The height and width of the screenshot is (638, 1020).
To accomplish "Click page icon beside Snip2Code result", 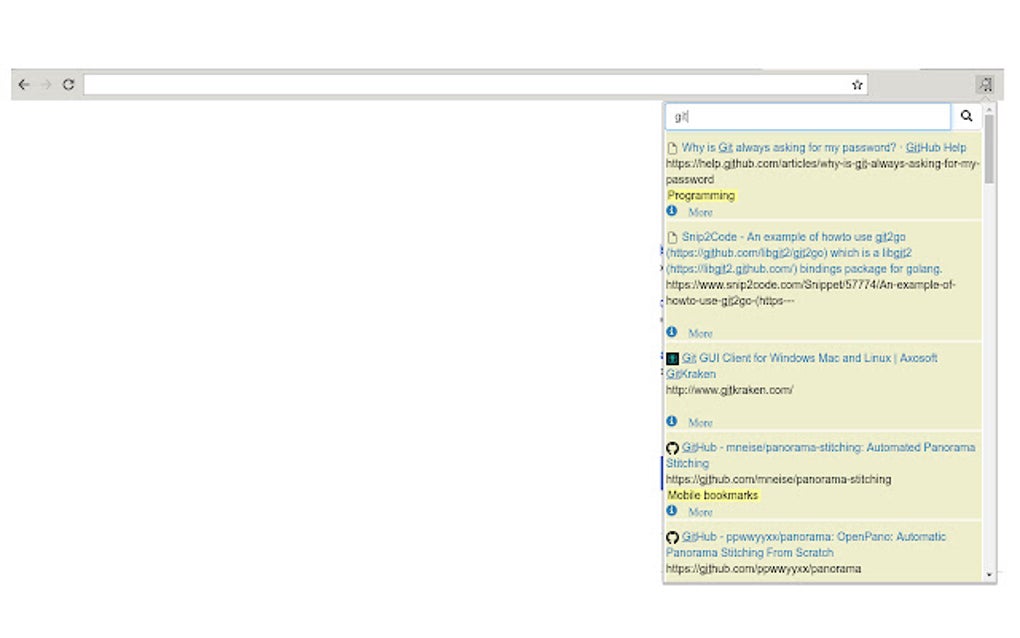I will point(673,237).
